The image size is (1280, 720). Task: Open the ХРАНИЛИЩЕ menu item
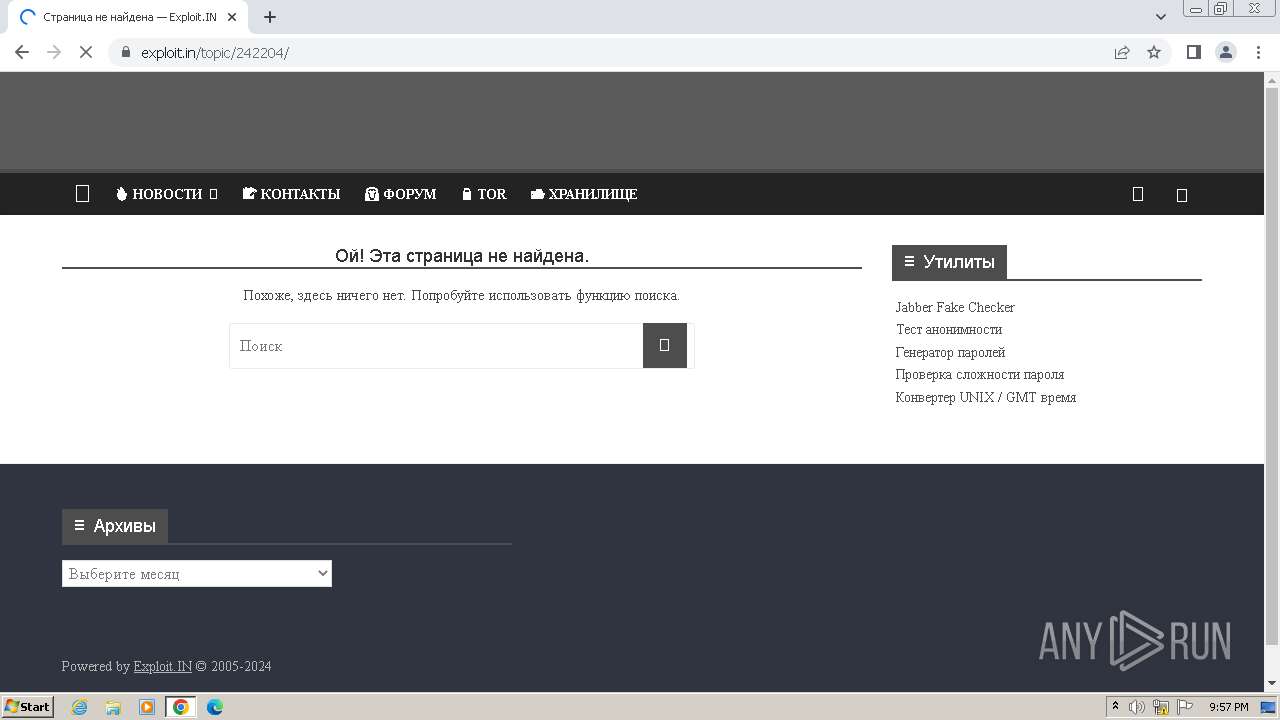[584, 194]
